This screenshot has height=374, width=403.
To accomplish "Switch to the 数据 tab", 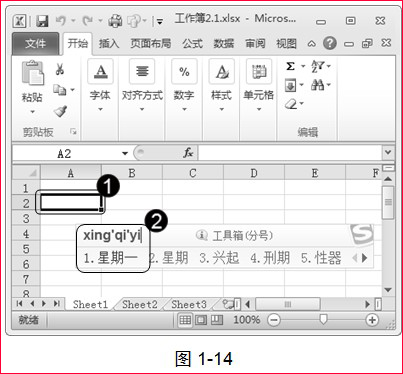I will pos(224,44).
